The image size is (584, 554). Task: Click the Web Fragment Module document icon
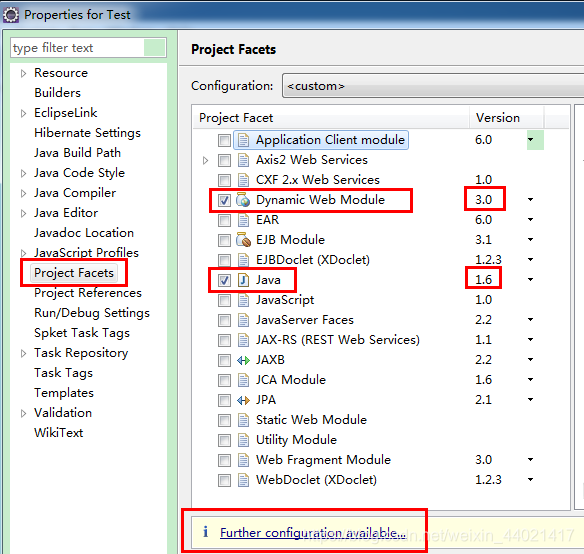coord(243,460)
